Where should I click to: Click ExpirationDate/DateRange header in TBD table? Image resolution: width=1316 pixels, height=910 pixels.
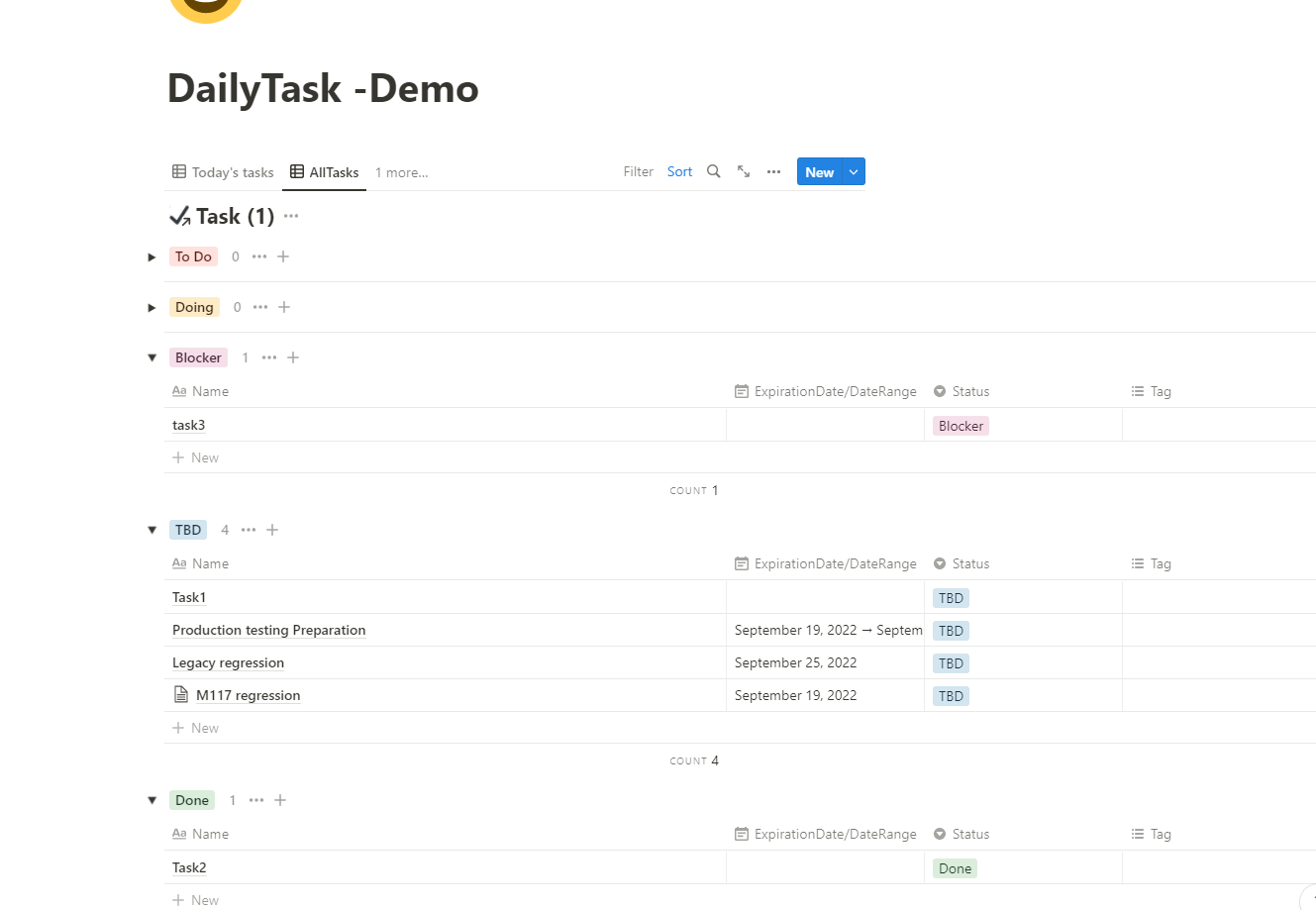(x=826, y=563)
